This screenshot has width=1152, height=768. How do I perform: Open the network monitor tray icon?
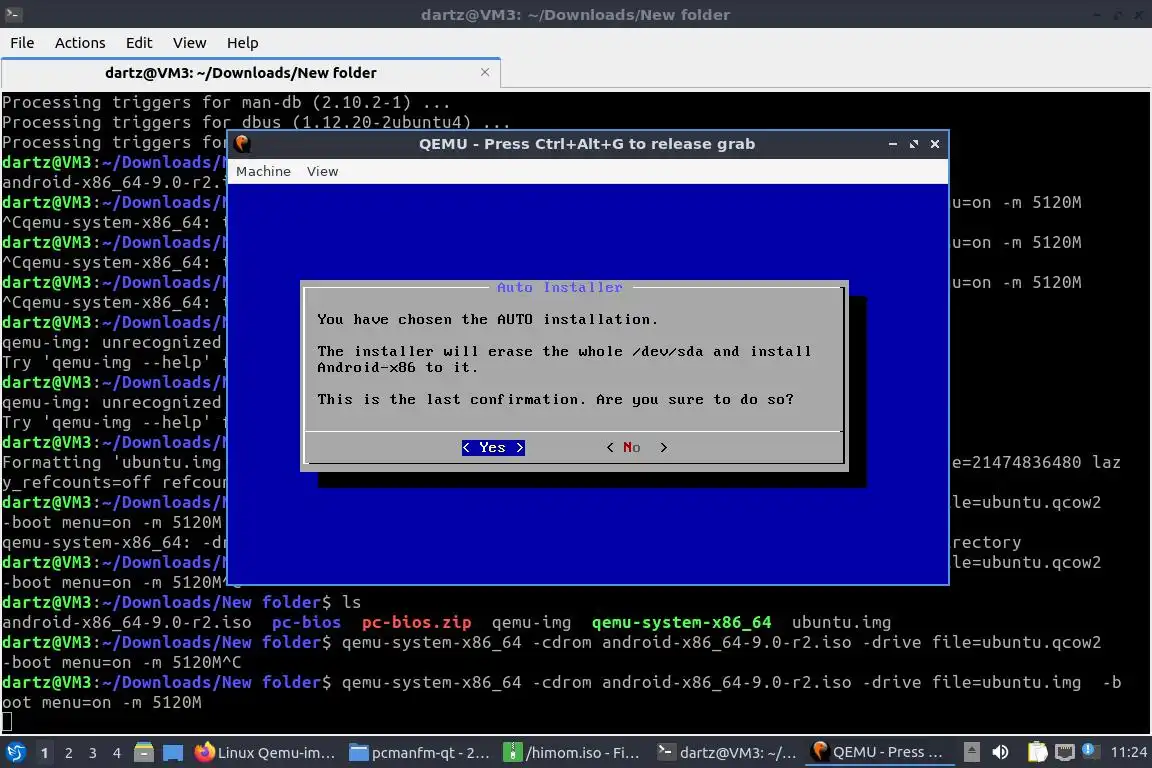(1064, 752)
